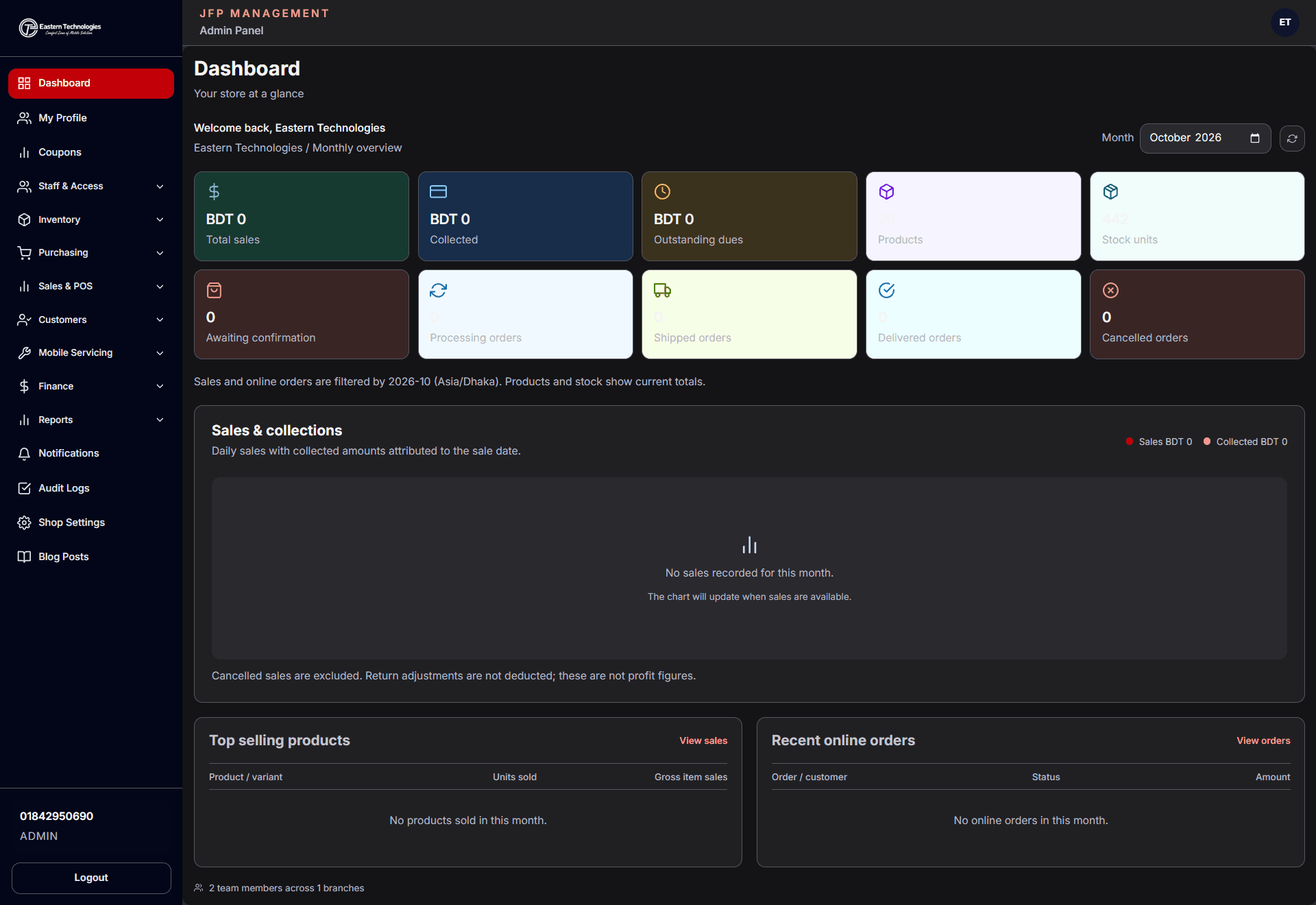
Task: Click the ET user avatar
Action: (x=1284, y=23)
